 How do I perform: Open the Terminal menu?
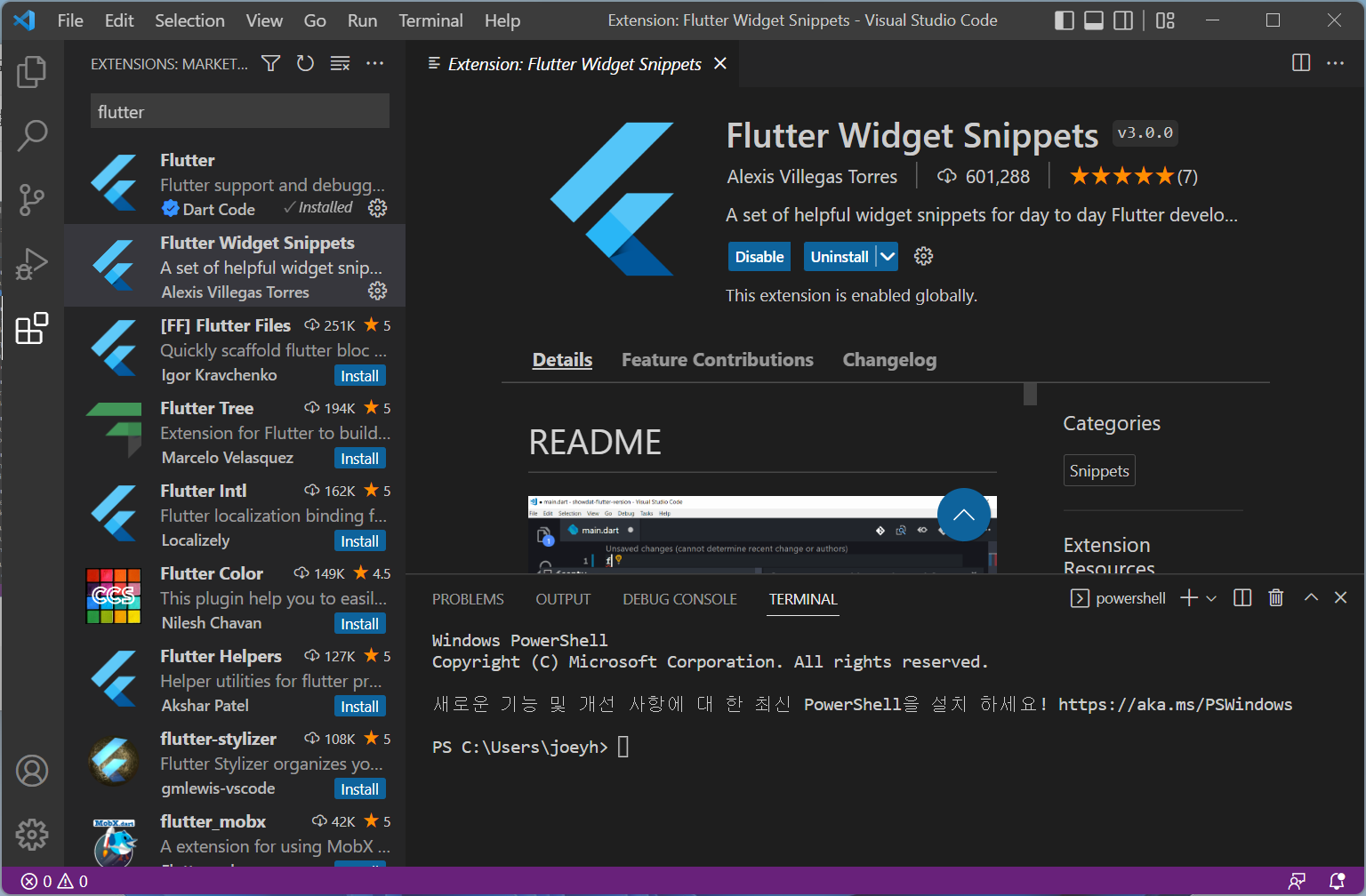click(430, 20)
